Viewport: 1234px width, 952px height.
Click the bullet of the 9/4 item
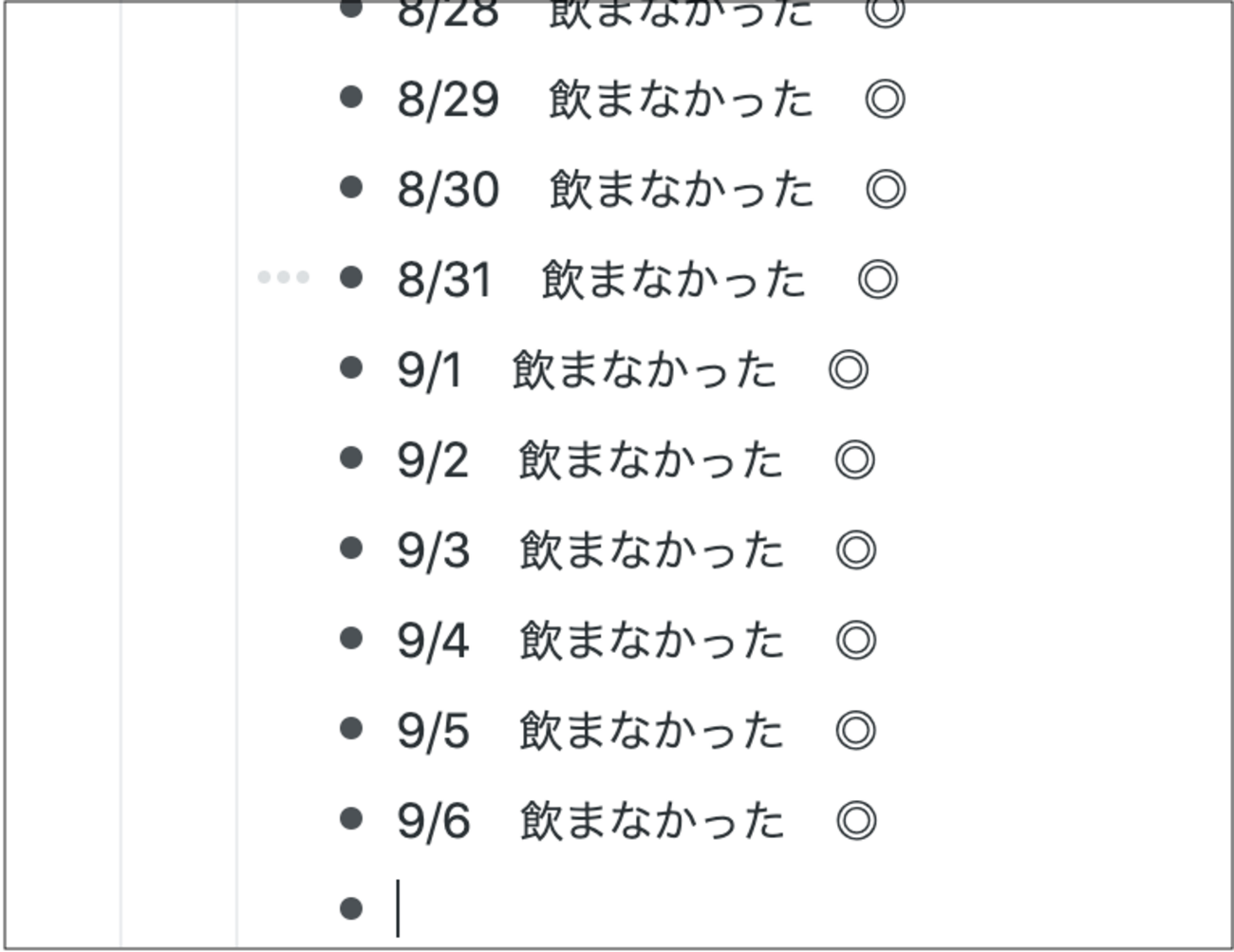(351, 638)
